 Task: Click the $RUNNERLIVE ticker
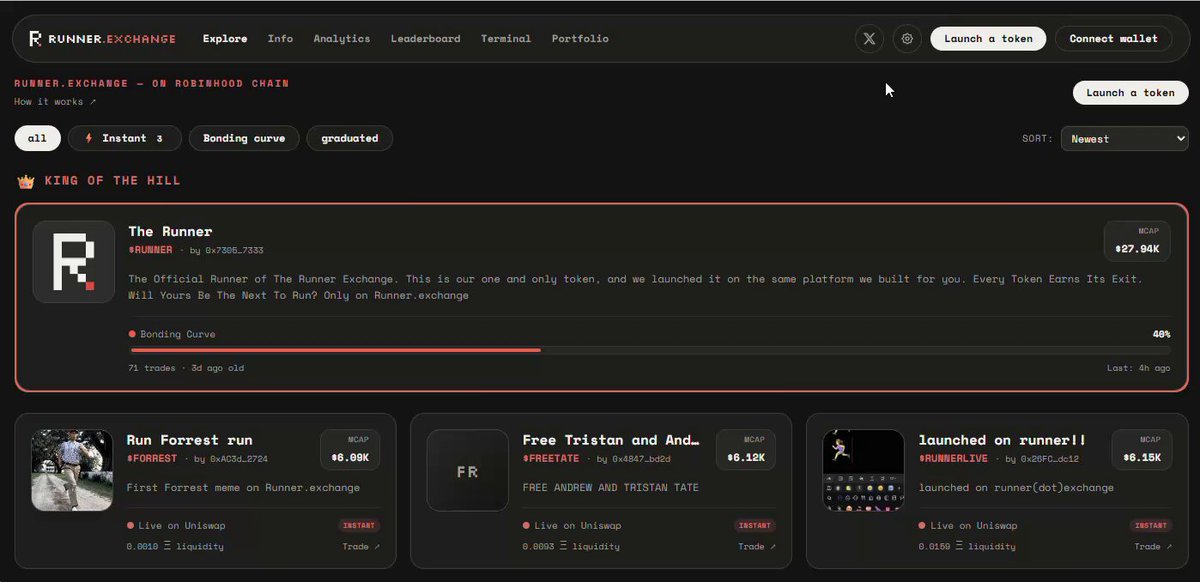[x=953, y=459]
